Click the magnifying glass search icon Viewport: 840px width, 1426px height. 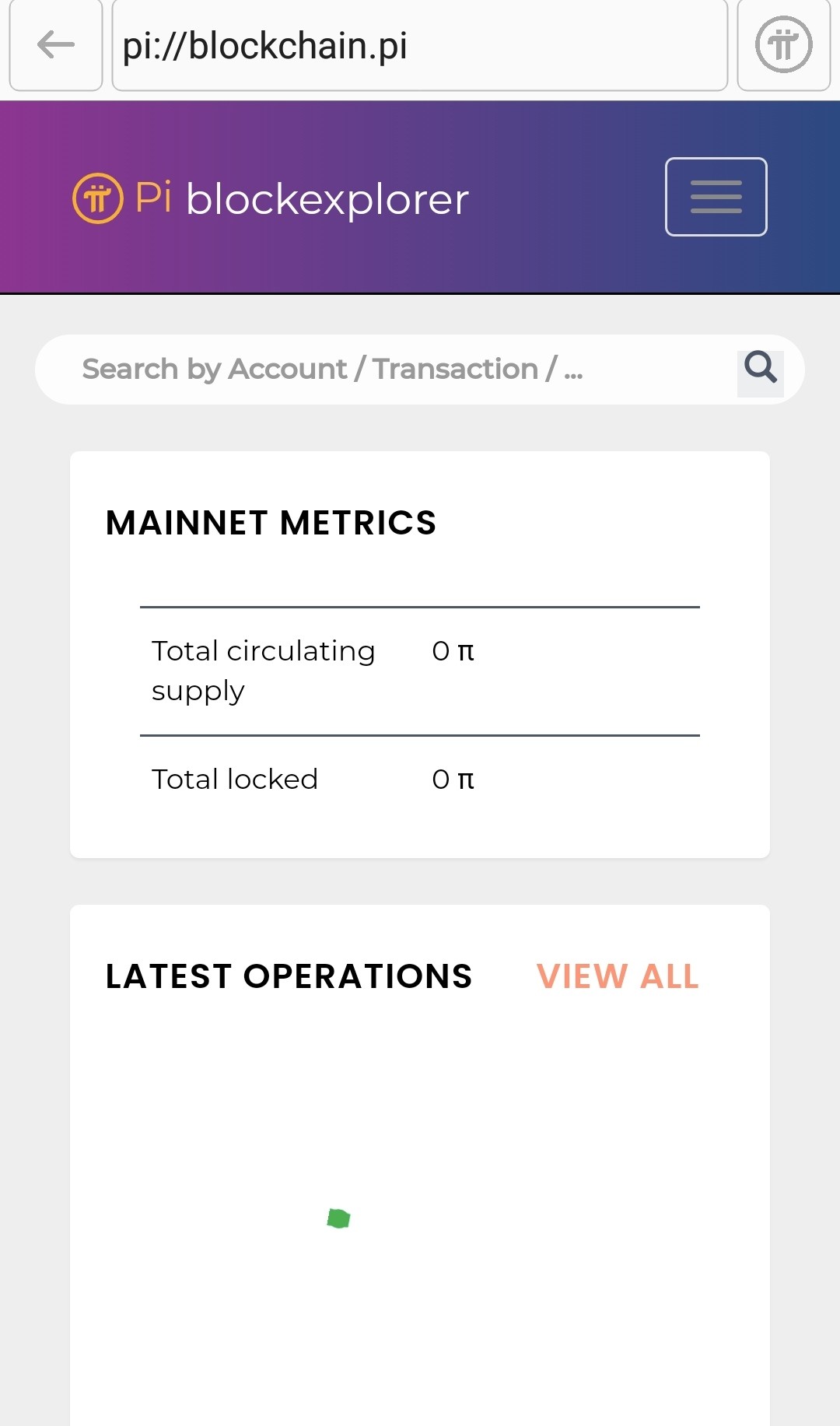[761, 368]
